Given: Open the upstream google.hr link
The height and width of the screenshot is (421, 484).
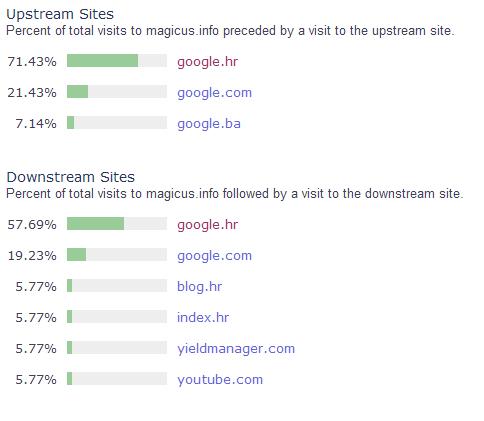Looking at the screenshot, I should 207,62.
